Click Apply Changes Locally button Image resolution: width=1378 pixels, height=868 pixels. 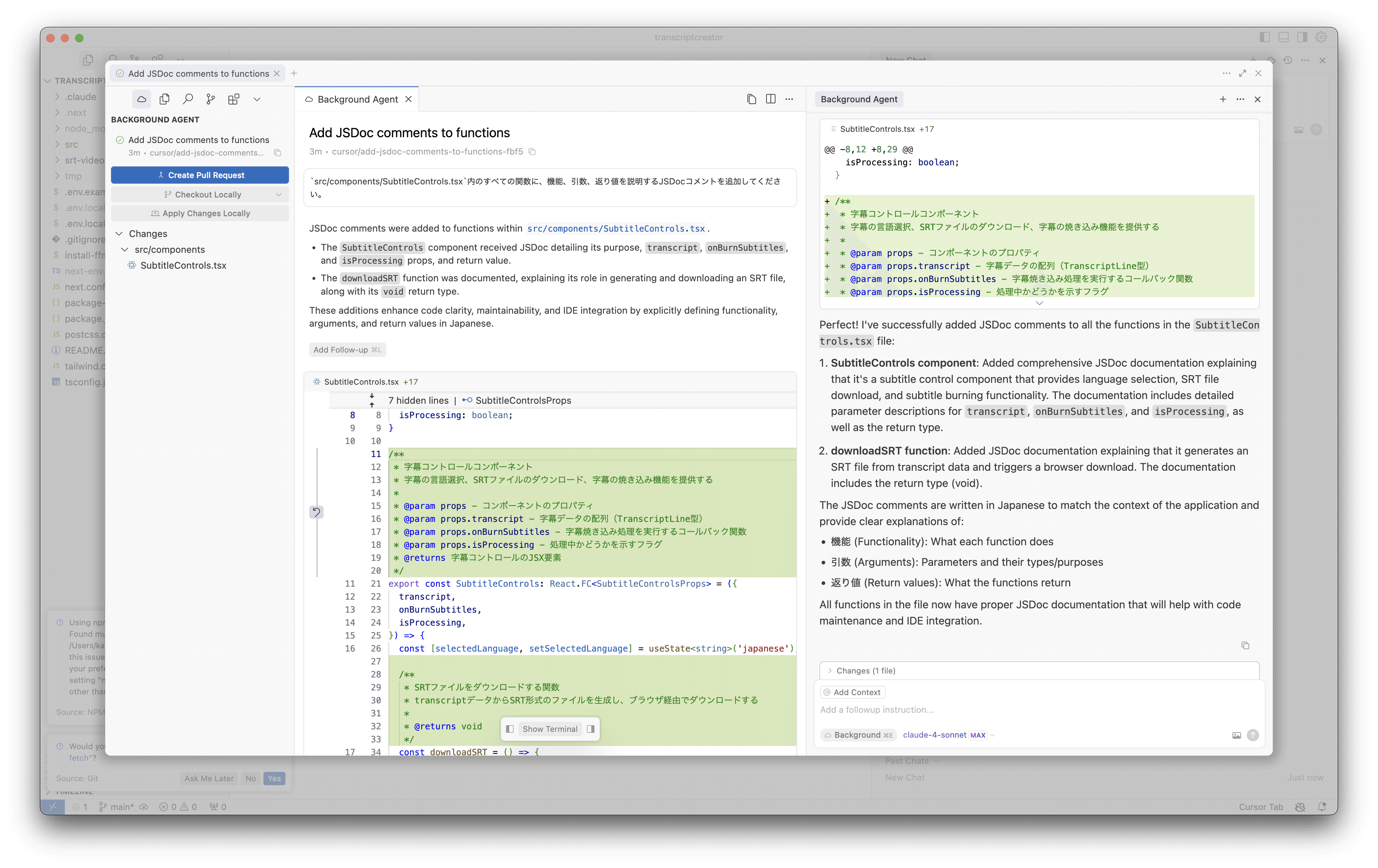(x=200, y=213)
